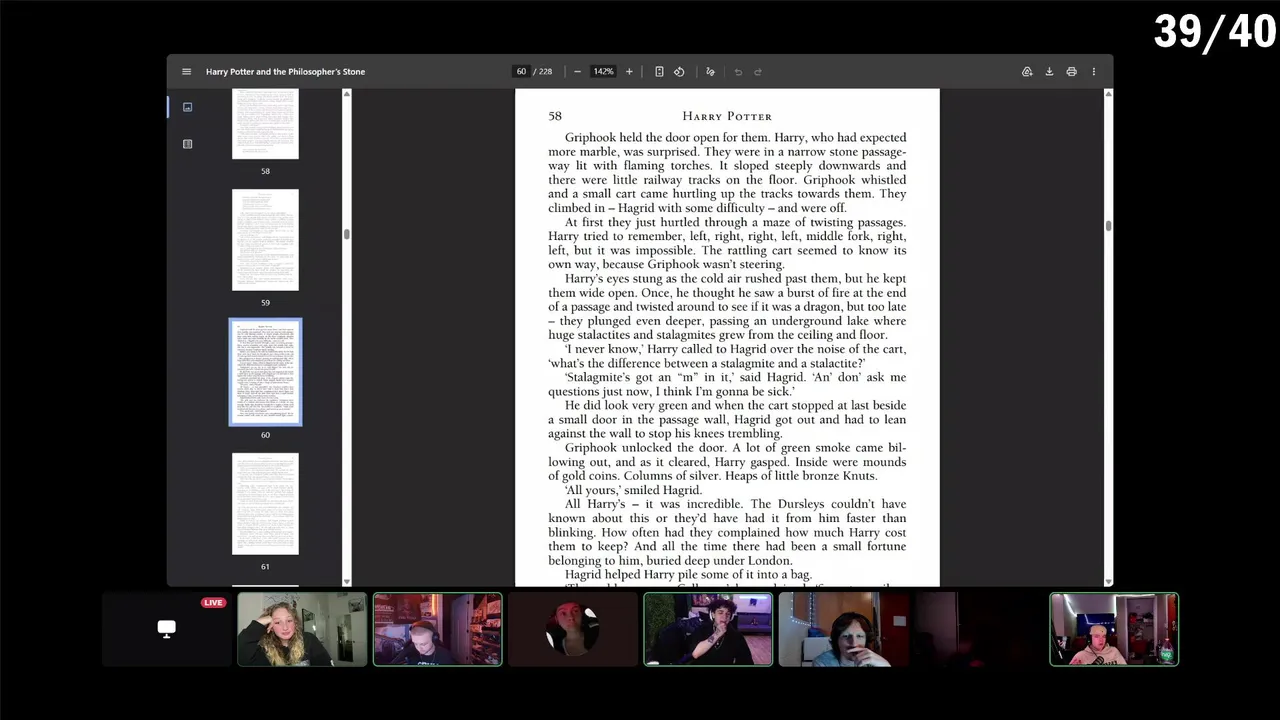Click the thumbnail panel scrollbar thumb
1280x720 pixels.
click(x=347, y=234)
